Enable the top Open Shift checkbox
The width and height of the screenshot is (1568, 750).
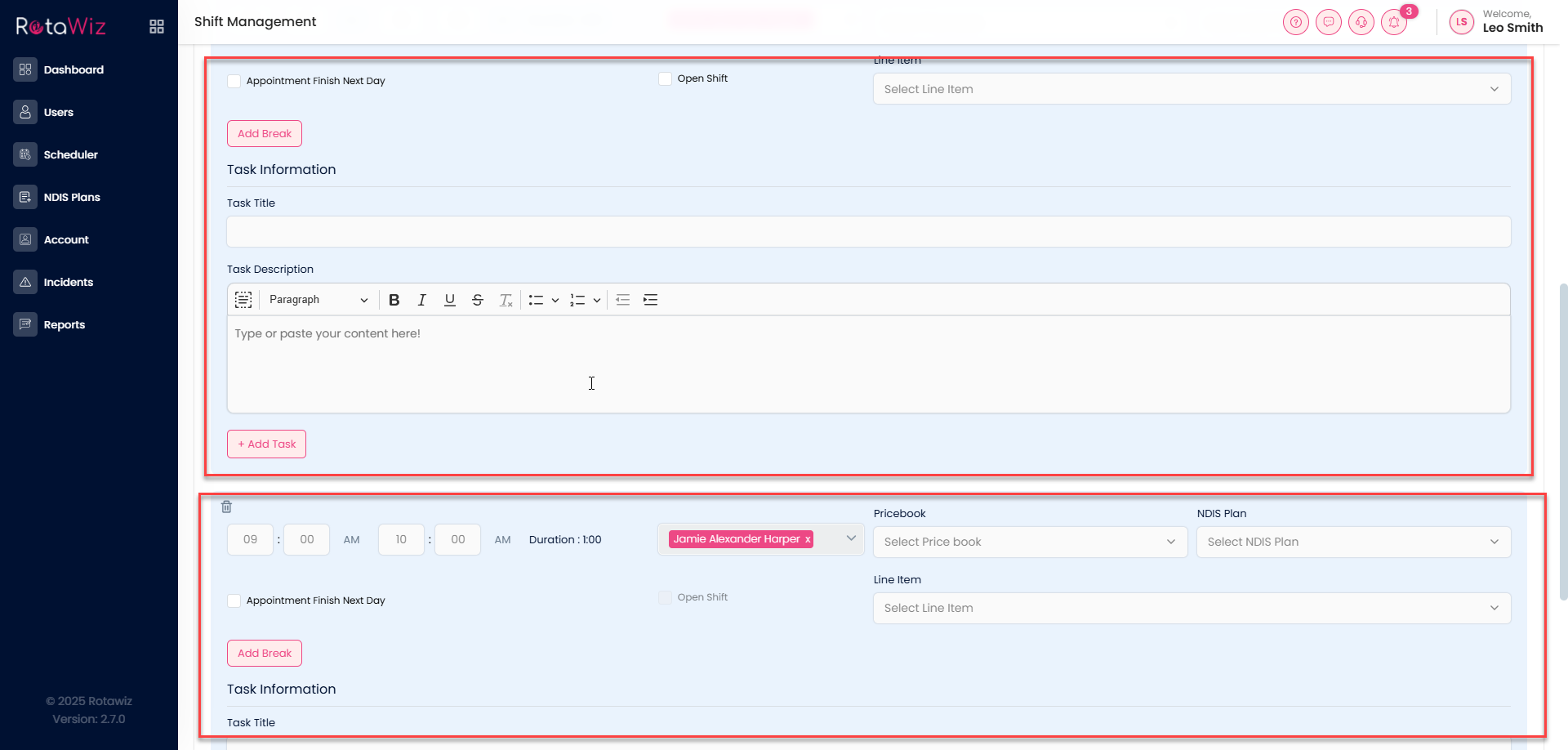coord(665,78)
